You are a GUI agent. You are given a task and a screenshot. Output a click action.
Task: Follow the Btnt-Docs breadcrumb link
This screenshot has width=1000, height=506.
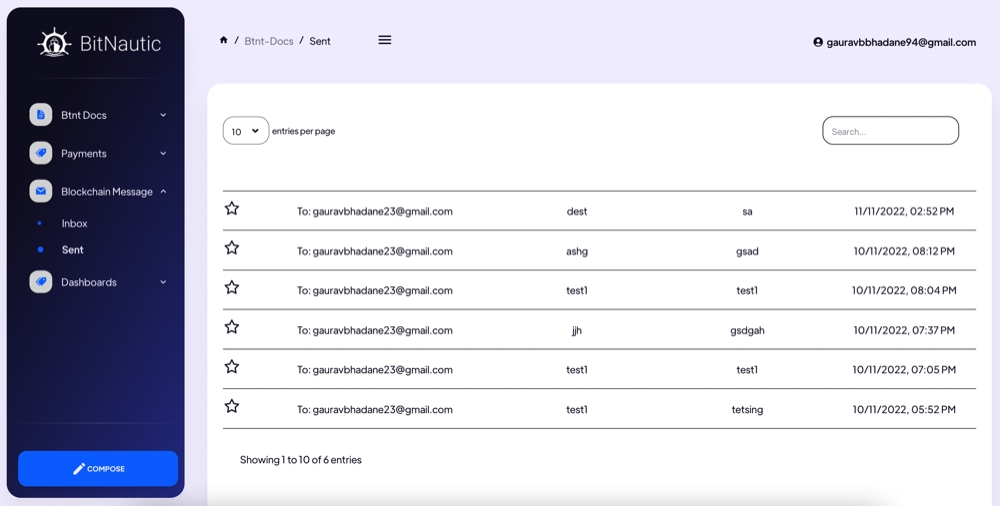(x=269, y=41)
